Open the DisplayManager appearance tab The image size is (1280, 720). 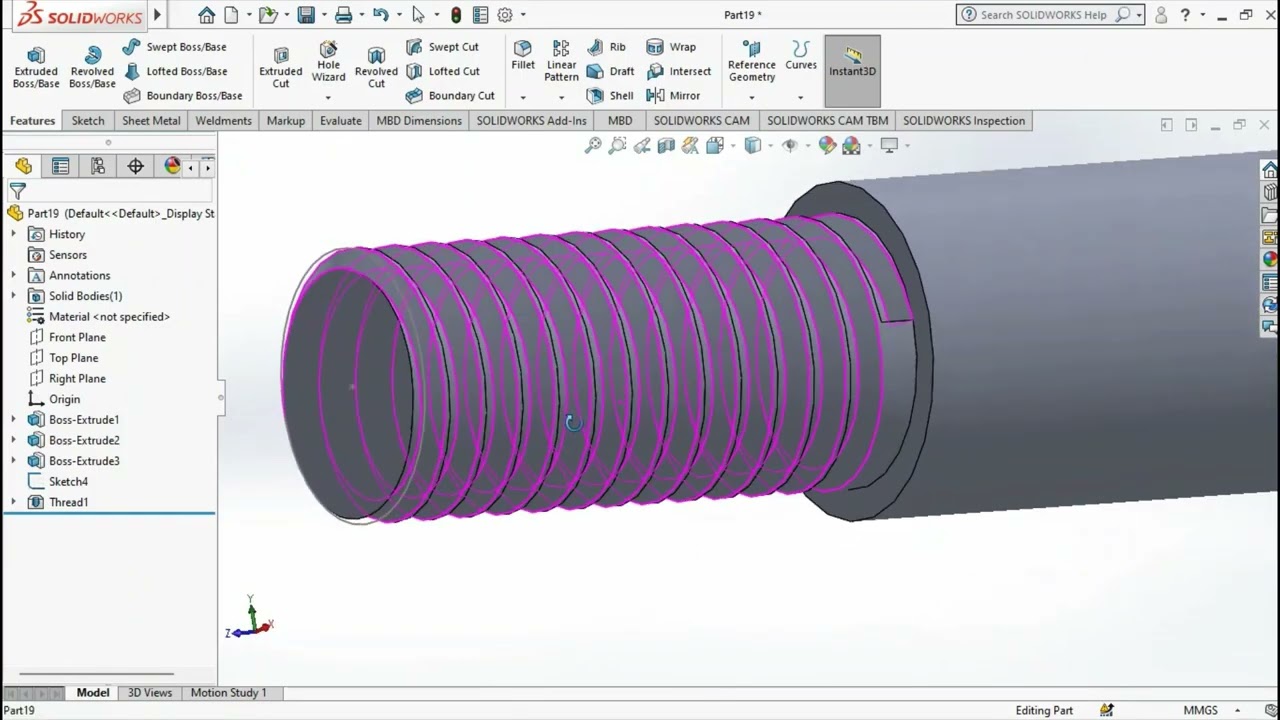coord(172,166)
